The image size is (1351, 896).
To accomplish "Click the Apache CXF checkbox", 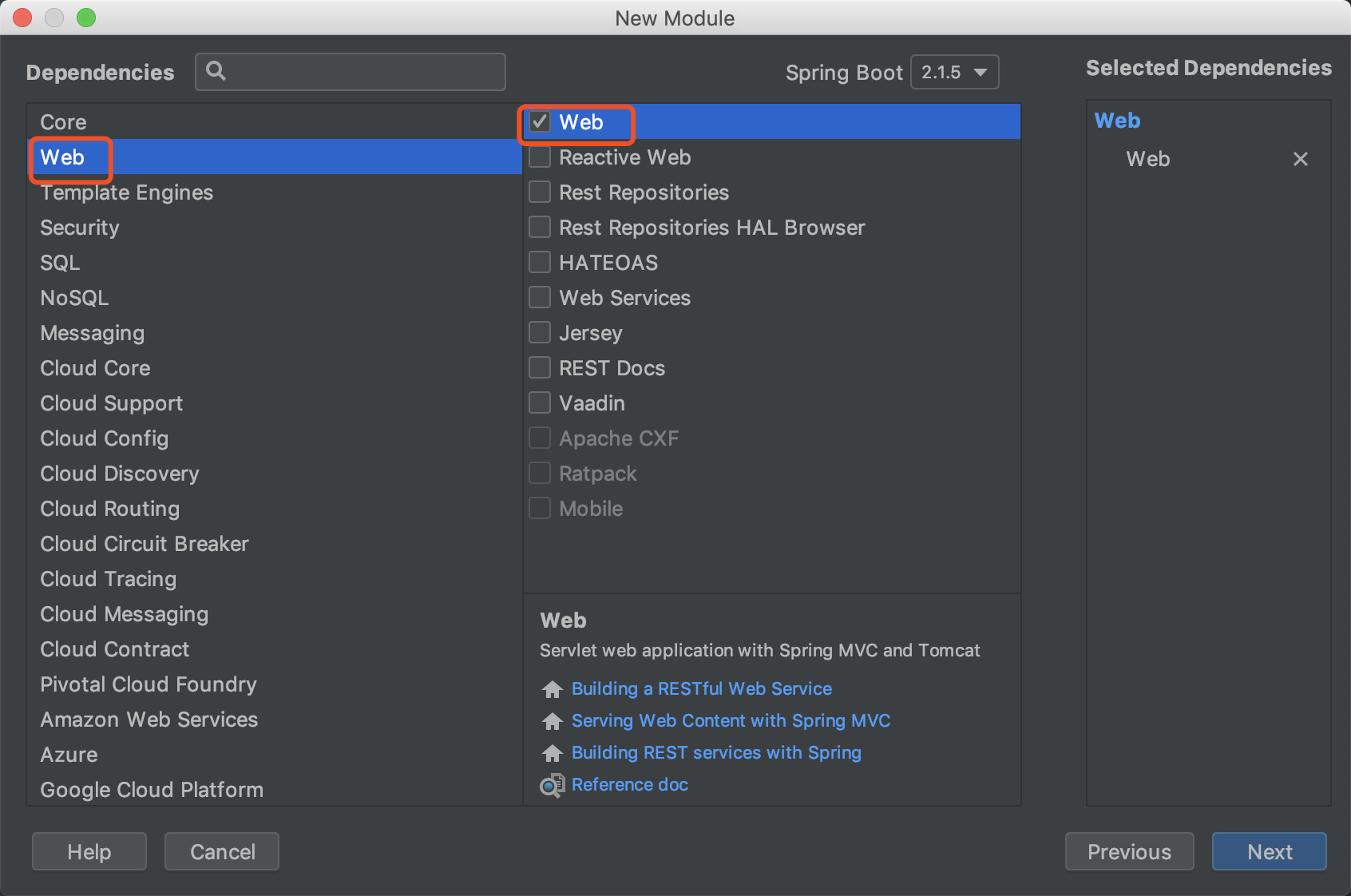I will [540, 438].
